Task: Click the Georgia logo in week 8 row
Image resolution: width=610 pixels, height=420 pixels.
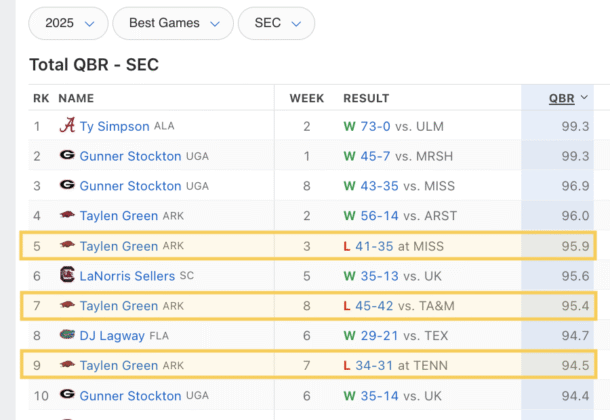Action: click(x=67, y=186)
